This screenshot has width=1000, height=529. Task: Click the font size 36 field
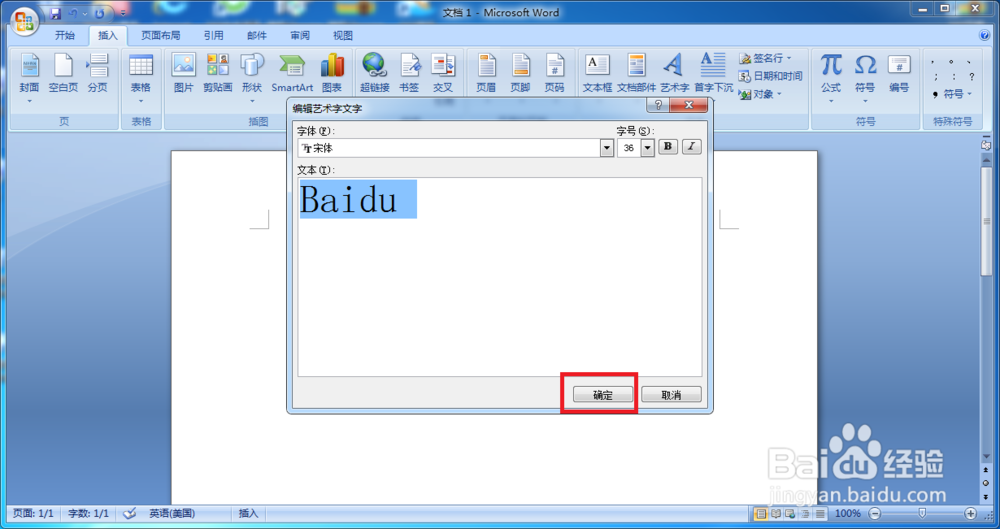coord(629,148)
